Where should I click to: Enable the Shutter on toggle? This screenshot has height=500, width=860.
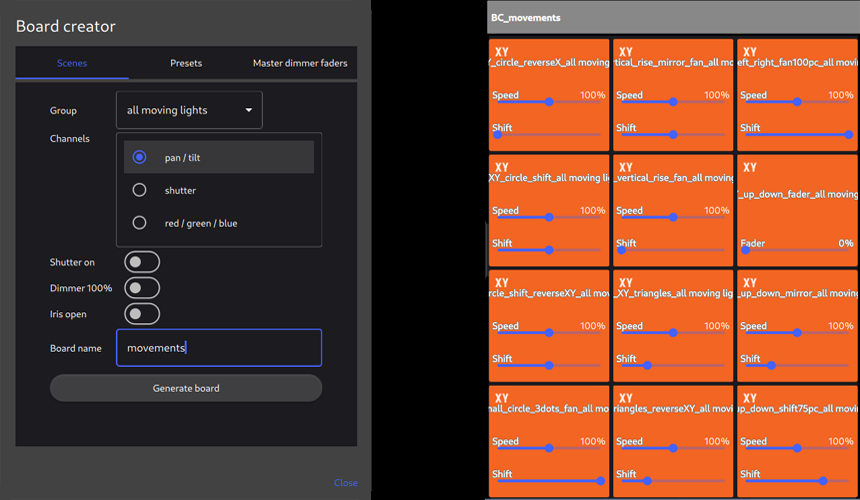tap(142, 262)
